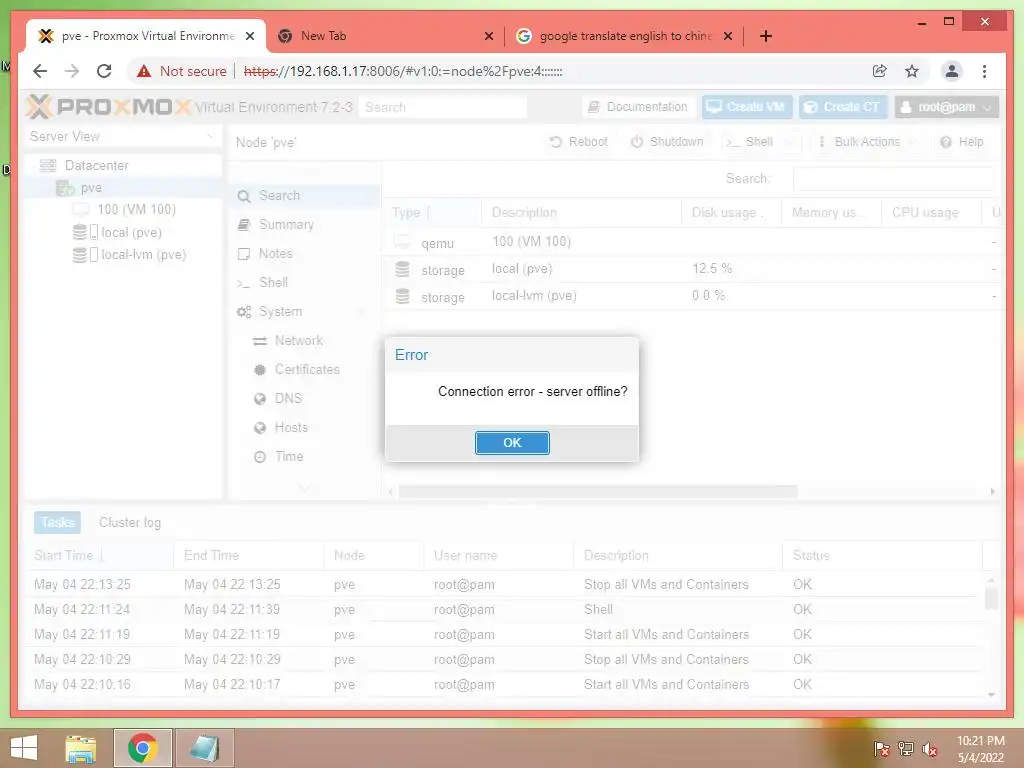Open System in the node menu
1024x768 pixels.
[304, 312]
